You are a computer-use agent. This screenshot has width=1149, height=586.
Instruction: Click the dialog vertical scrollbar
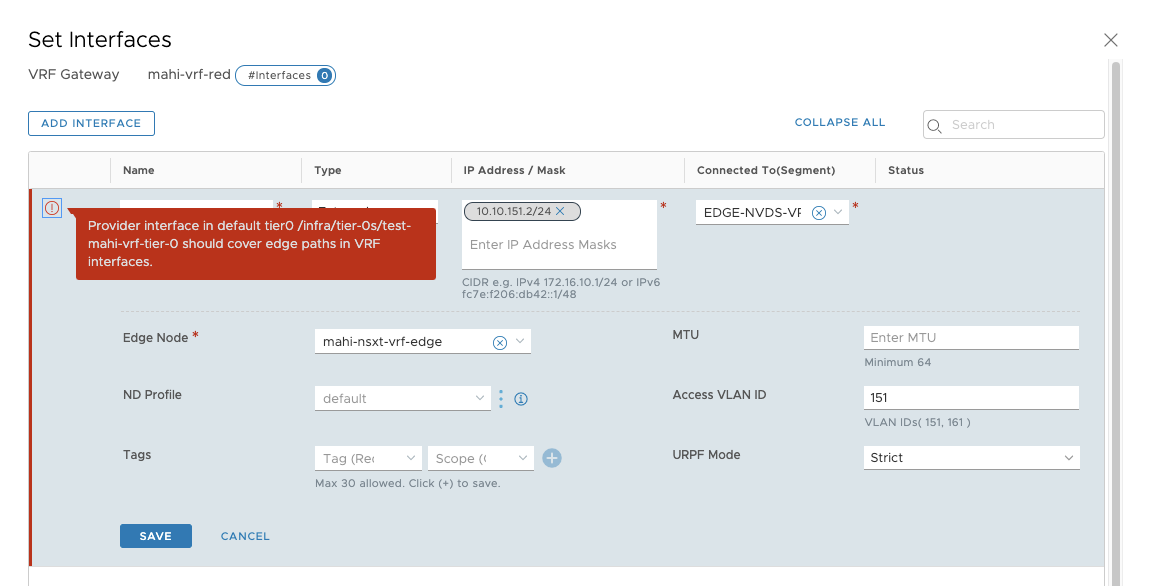tap(1116, 322)
